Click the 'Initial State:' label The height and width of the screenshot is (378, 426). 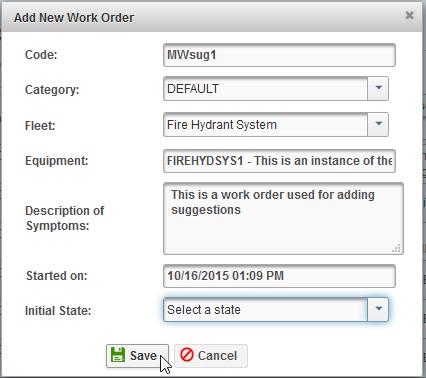click(58, 311)
